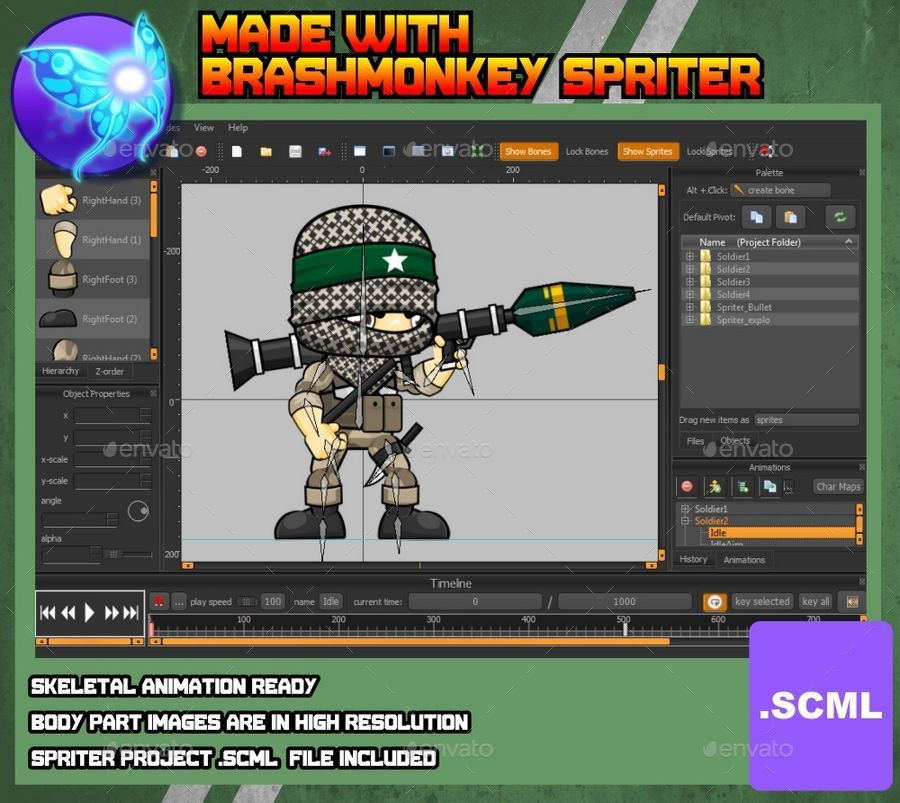Click the alpha slider
This screenshot has width=900, height=803.
point(130,554)
